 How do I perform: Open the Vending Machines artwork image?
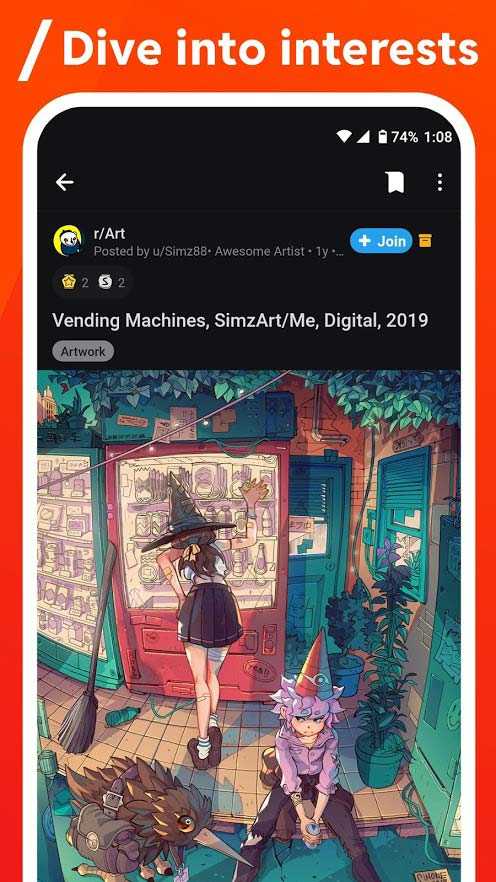point(249,626)
